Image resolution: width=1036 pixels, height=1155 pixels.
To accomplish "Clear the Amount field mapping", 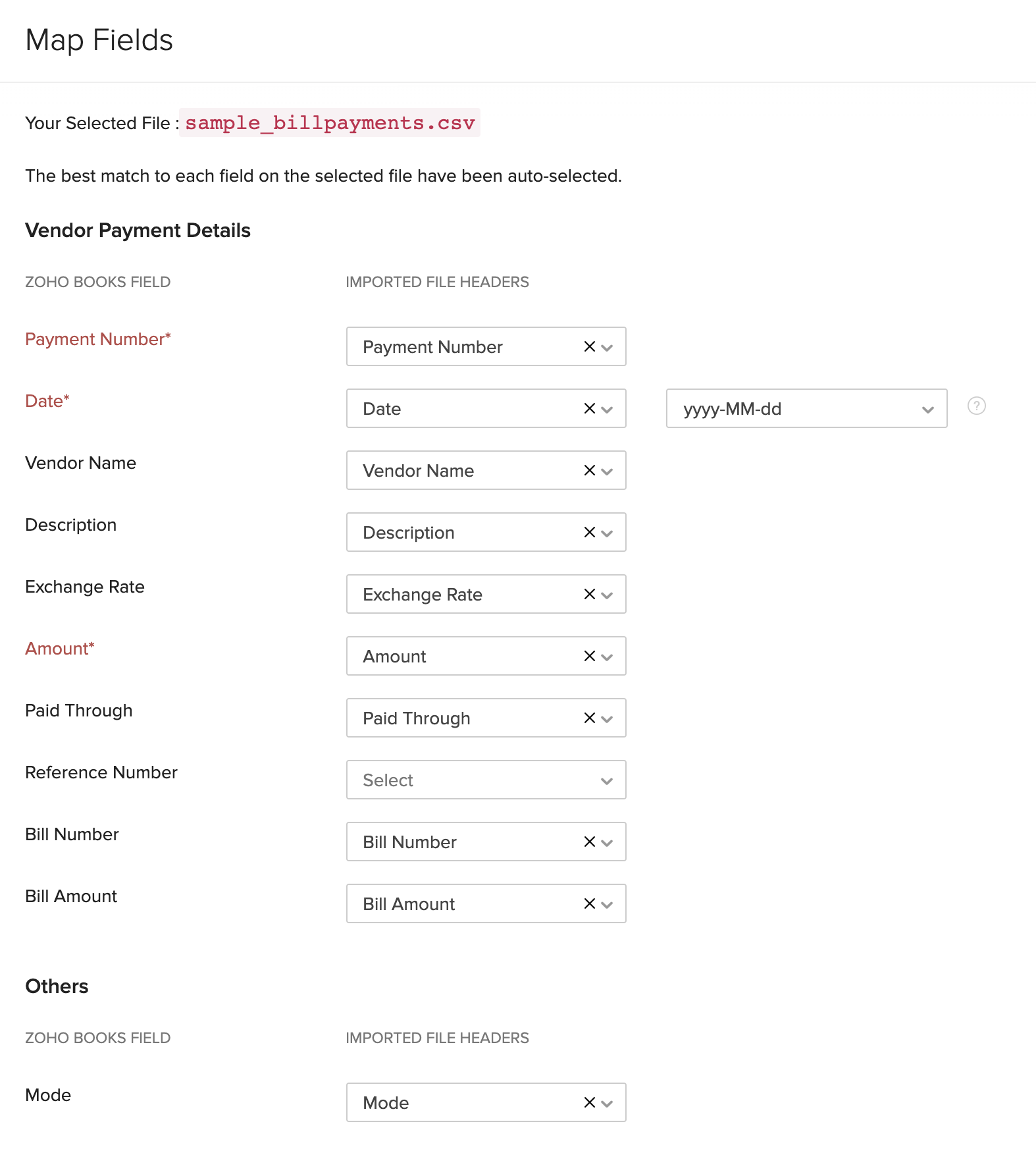I will click(589, 656).
